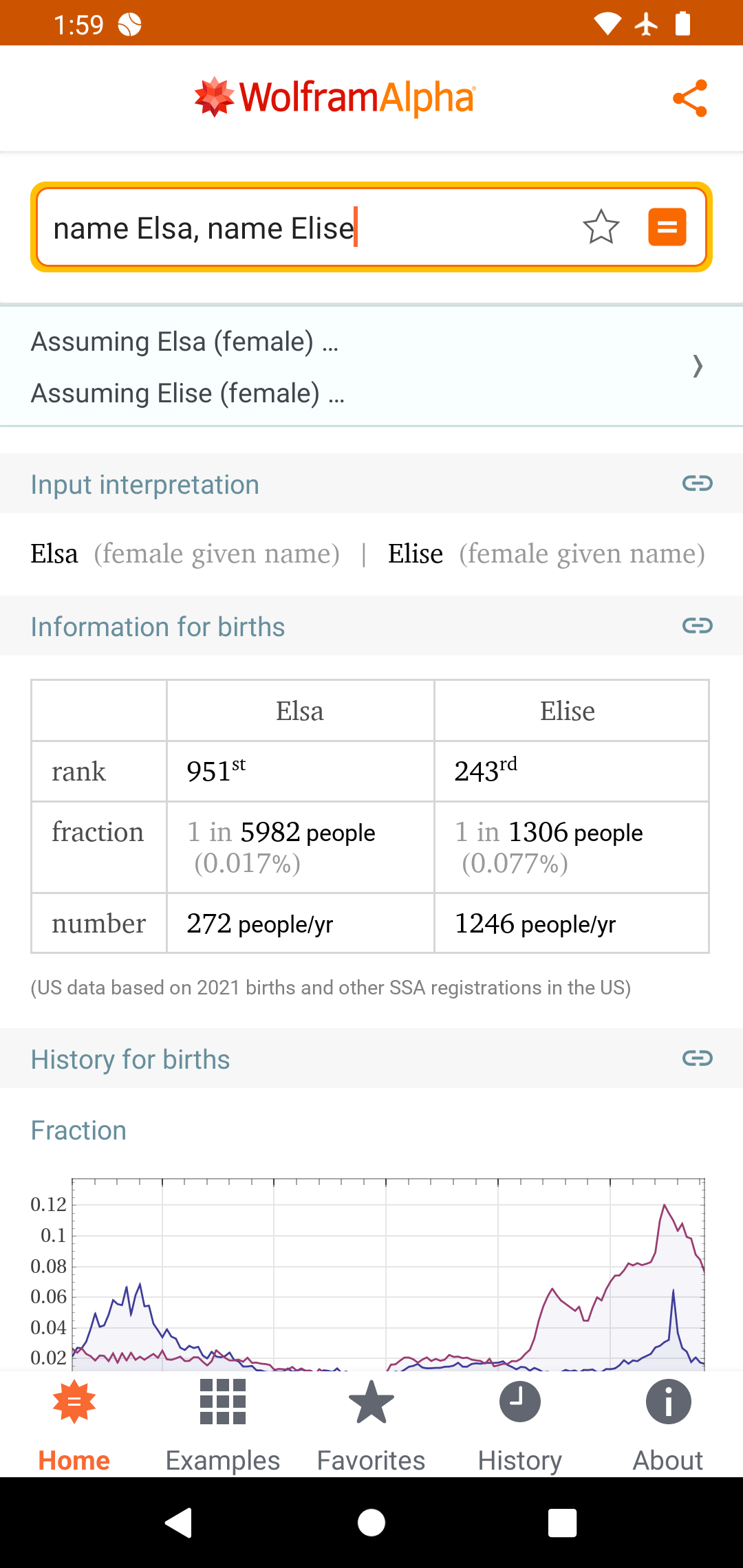This screenshot has width=743, height=1568.
Task: Click the query input field
Action: click(303, 228)
